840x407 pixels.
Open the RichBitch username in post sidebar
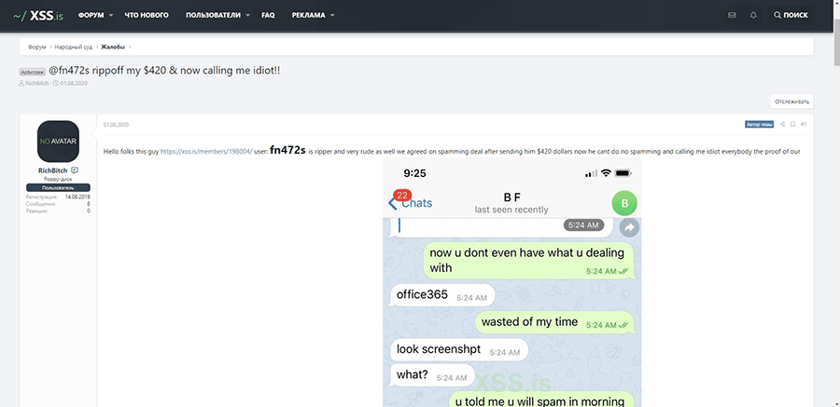coord(52,170)
